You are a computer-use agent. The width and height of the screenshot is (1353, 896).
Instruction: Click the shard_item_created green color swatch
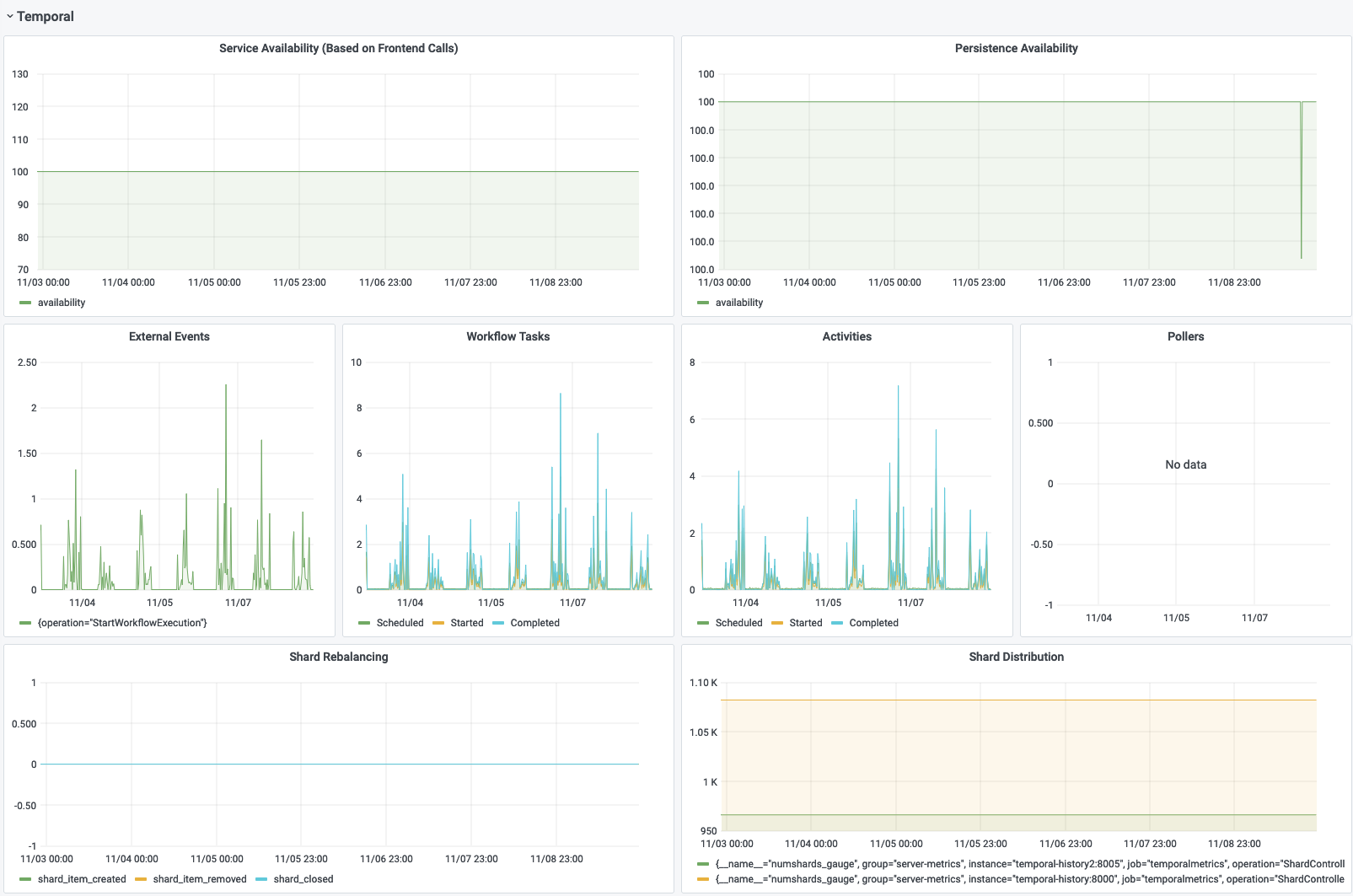25,879
